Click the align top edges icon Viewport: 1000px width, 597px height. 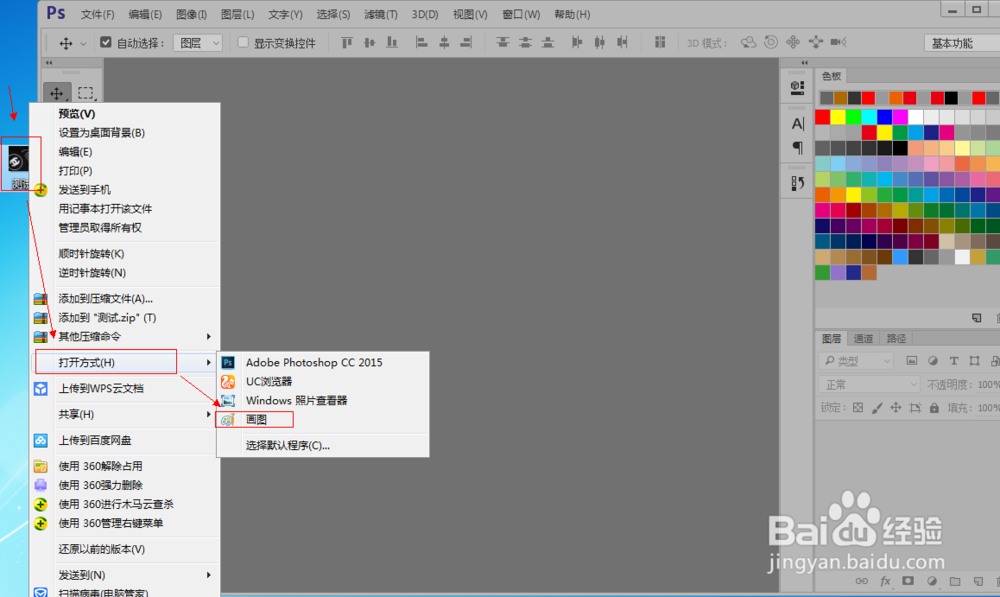[x=347, y=43]
